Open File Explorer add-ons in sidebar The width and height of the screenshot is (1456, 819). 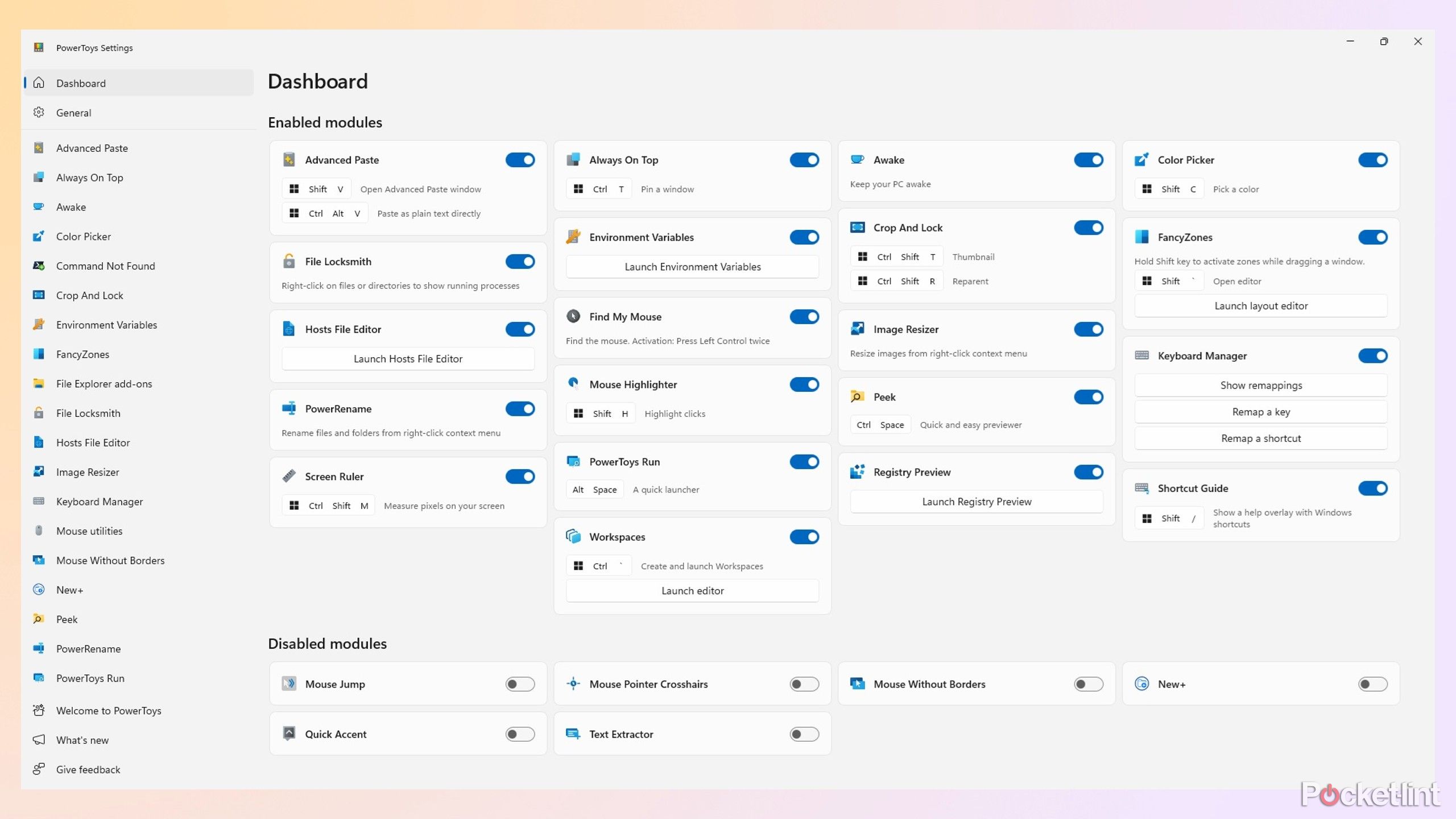(139, 384)
